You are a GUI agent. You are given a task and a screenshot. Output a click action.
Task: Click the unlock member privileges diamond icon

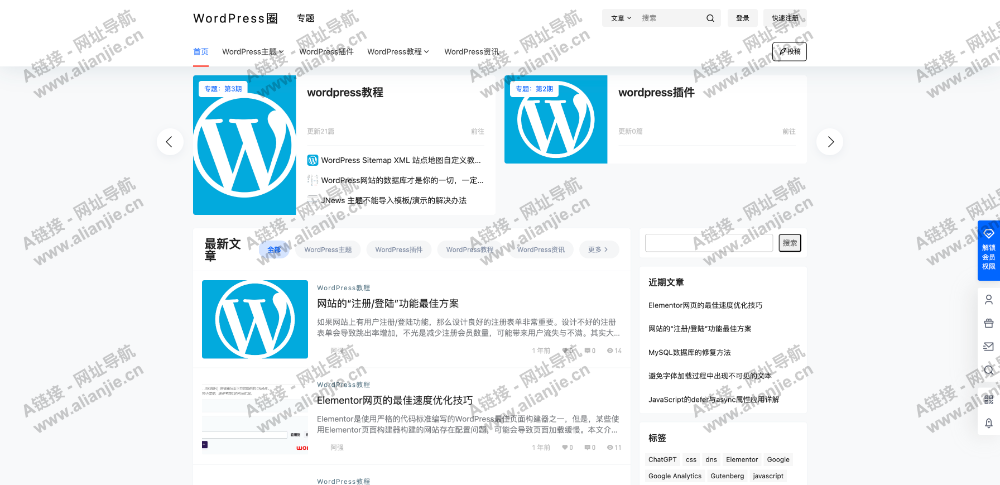pyautogui.click(x=989, y=234)
